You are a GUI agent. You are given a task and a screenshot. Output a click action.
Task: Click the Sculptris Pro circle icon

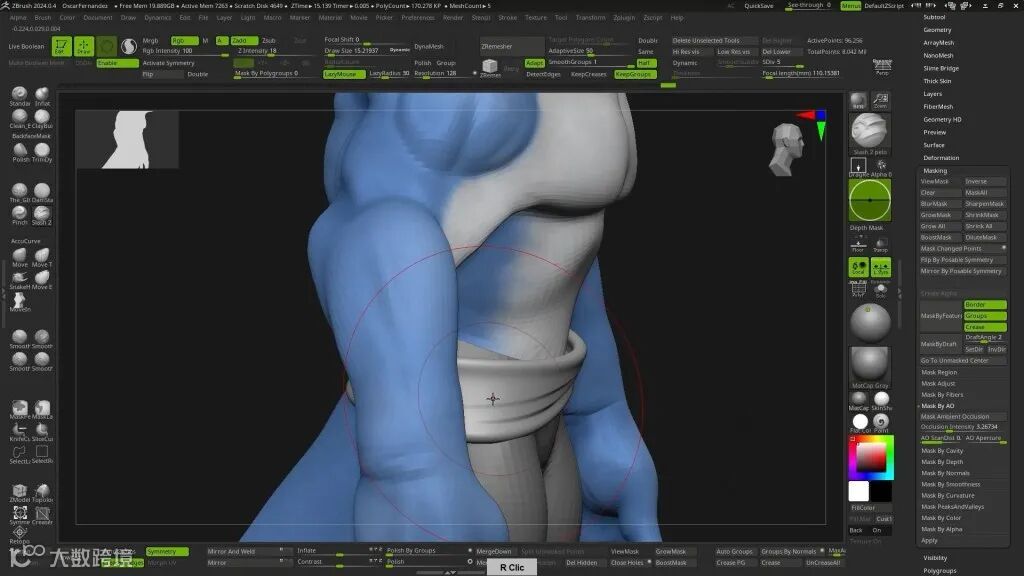tap(107, 46)
